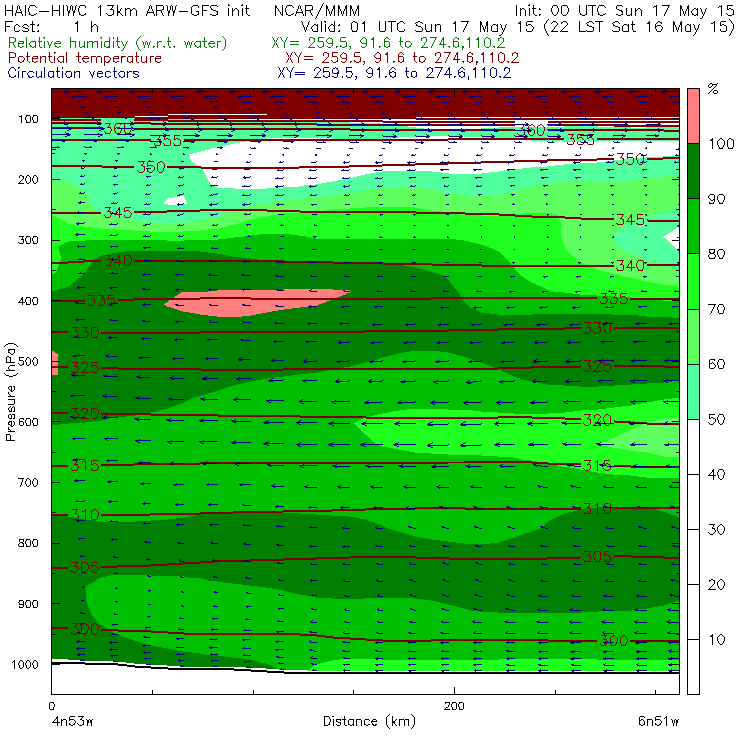
Task: Click the 1000 hPa pressure tick label
Action: coord(25,664)
